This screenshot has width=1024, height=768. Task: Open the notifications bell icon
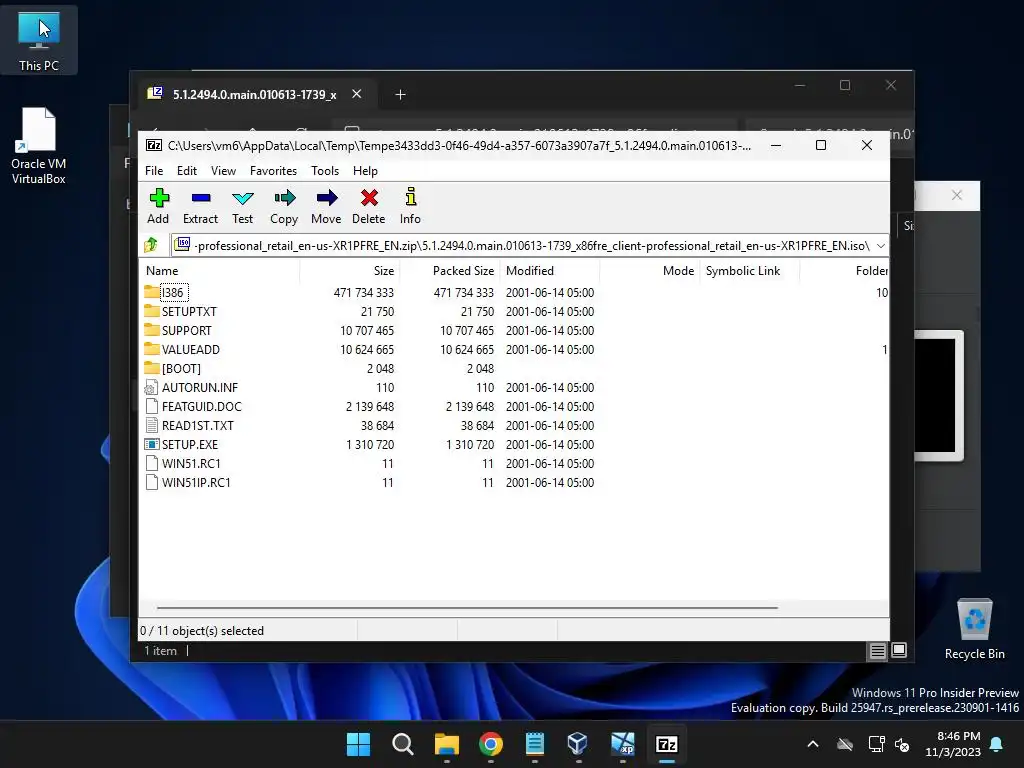997,744
